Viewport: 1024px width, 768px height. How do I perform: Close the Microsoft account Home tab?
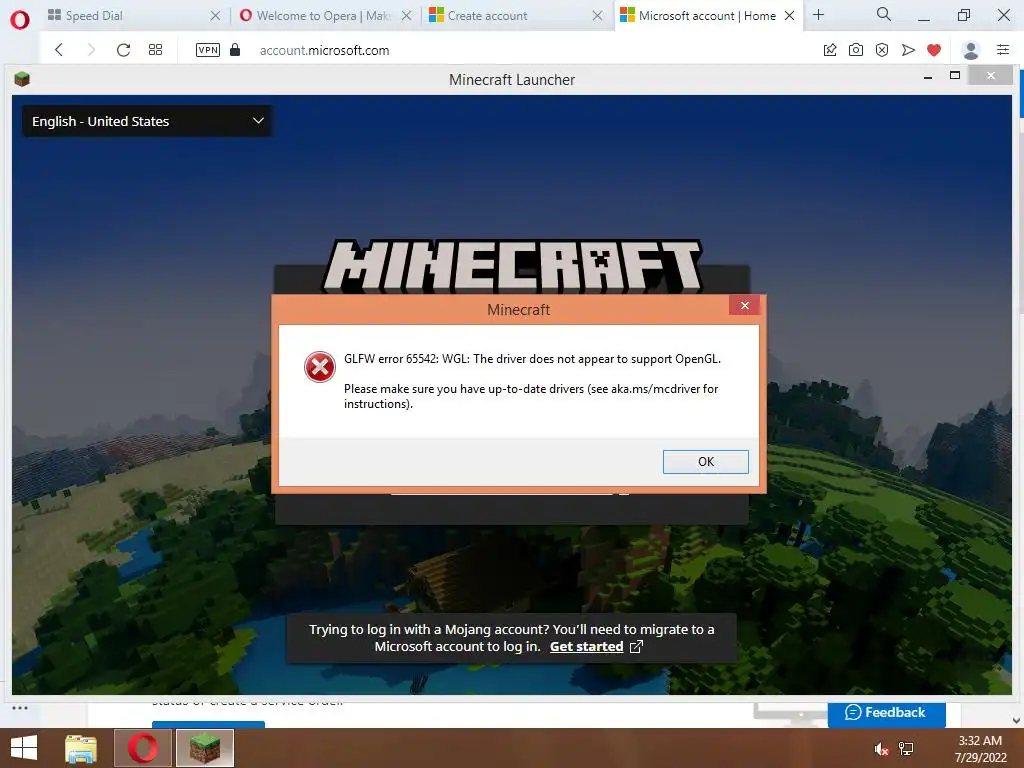click(x=789, y=16)
